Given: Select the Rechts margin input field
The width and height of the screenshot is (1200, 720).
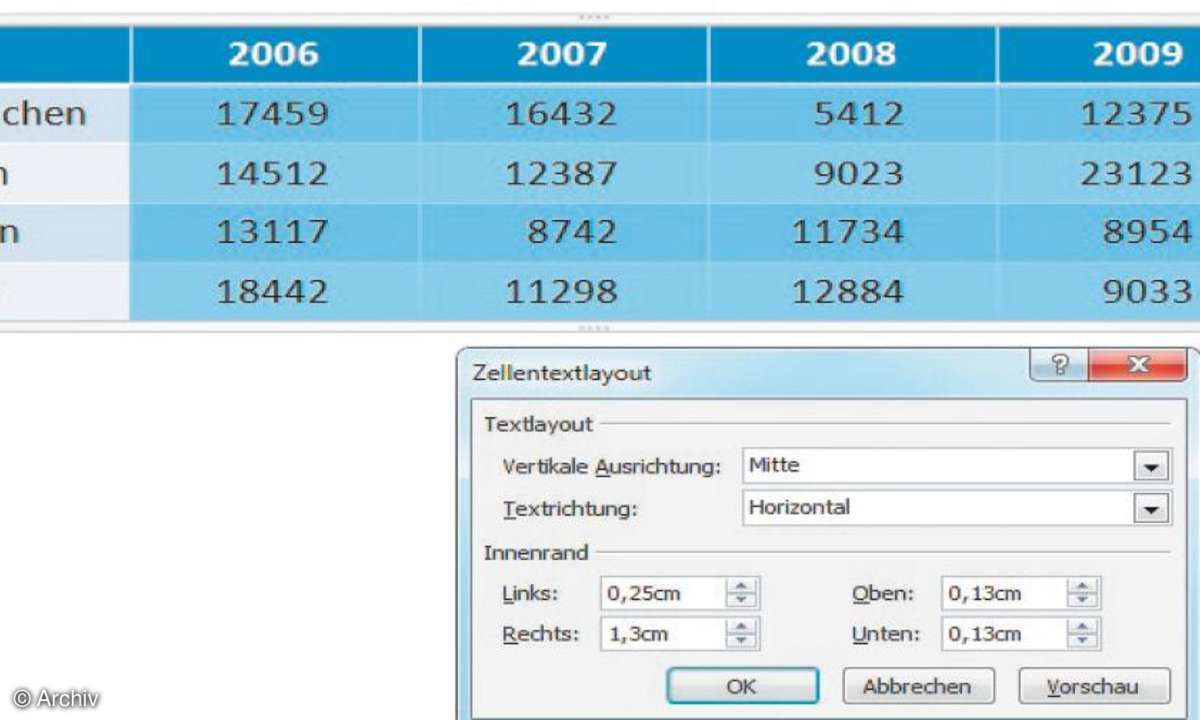Looking at the screenshot, I should click(662, 634).
